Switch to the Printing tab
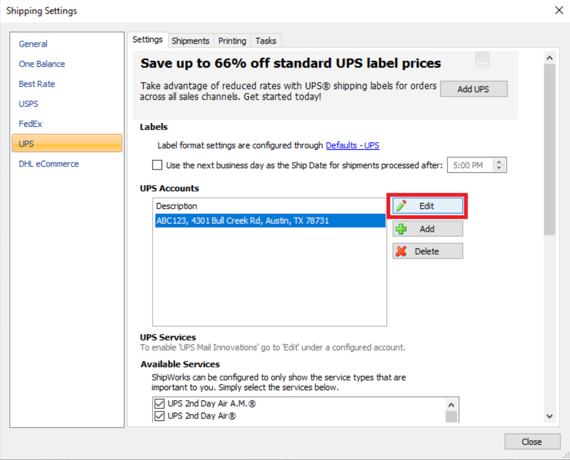The width and height of the screenshot is (570, 460). click(232, 41)
